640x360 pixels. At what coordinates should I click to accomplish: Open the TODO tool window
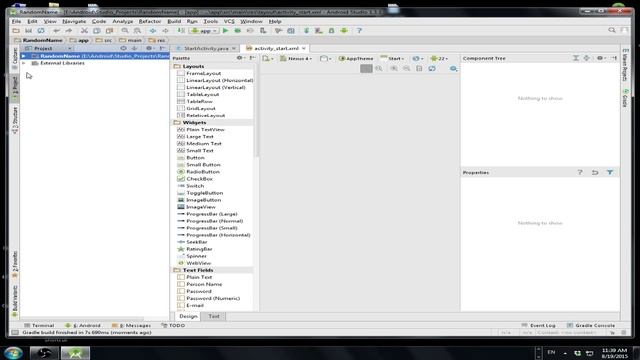173,326
